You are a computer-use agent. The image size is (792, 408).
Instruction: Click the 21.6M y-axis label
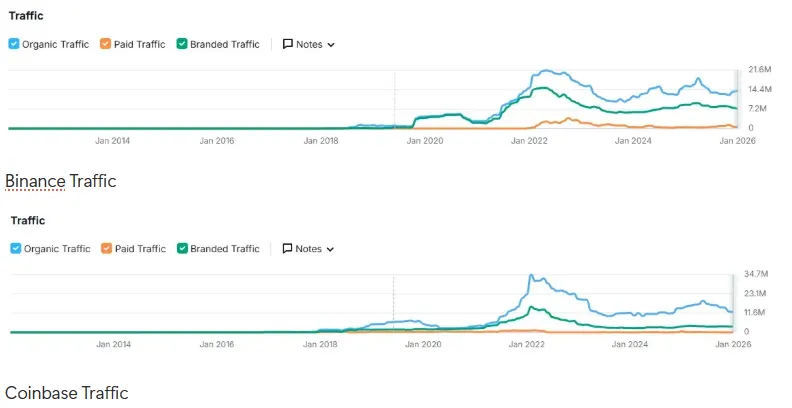[x=759, y=70]
